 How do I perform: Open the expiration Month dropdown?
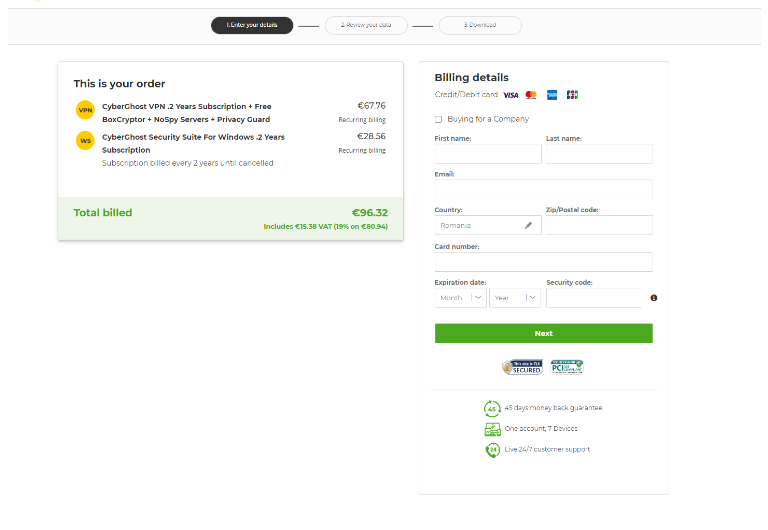tap(460, 298)
